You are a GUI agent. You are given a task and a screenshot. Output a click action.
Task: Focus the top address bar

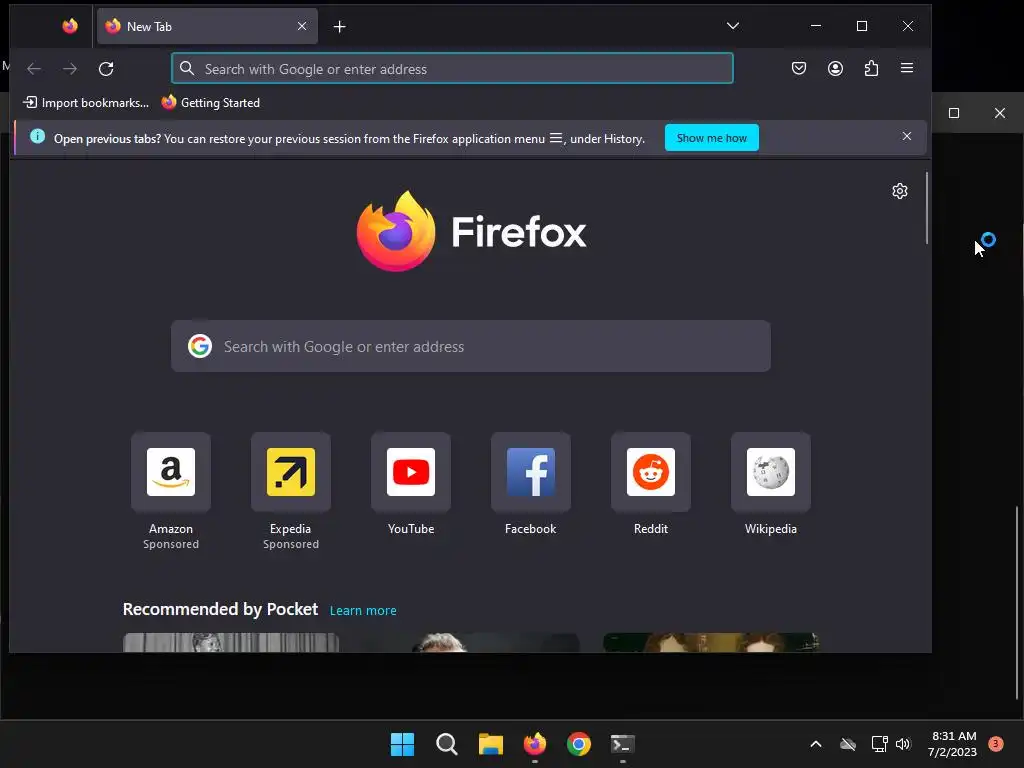point(452,69)
